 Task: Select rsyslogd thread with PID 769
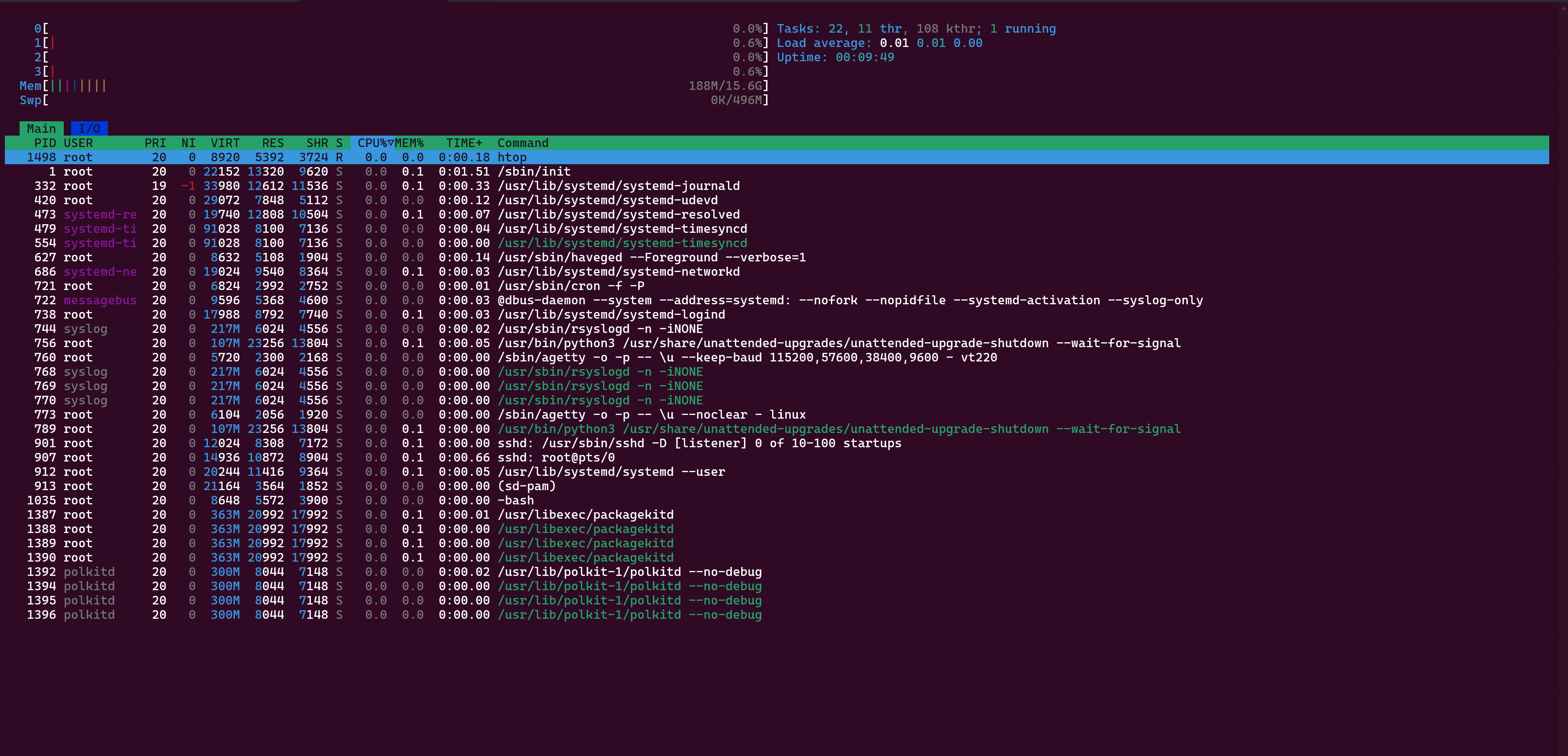(x=777, y=386)
